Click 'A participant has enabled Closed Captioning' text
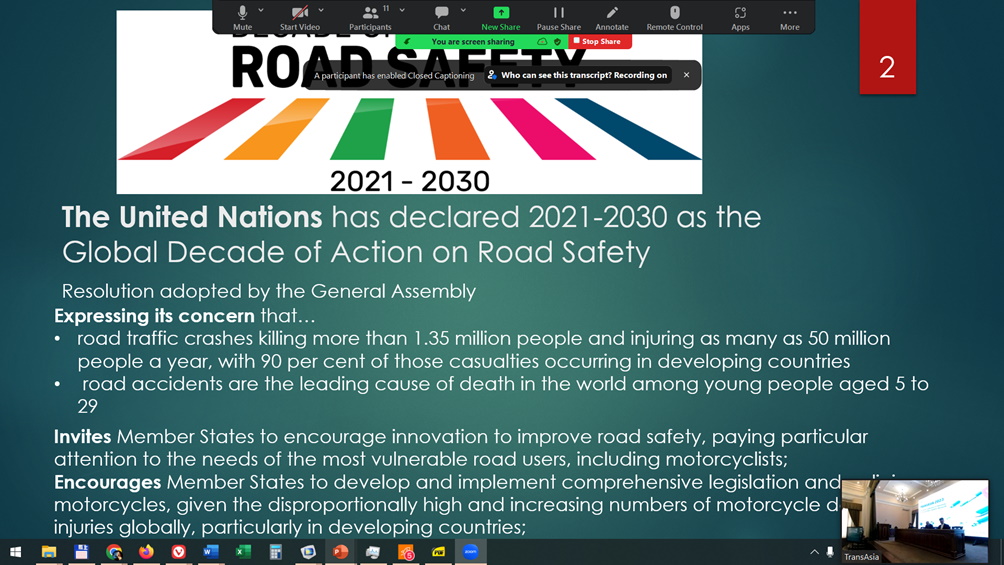Viewport: 1004px width, 565px height. coord(394,76)
